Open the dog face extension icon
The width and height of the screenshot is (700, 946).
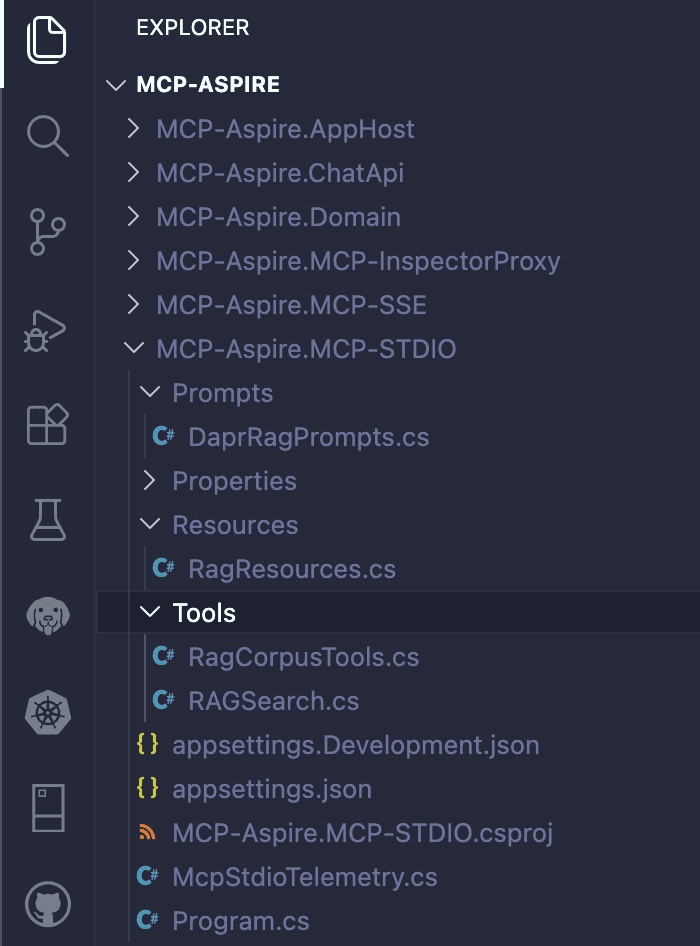48,615
